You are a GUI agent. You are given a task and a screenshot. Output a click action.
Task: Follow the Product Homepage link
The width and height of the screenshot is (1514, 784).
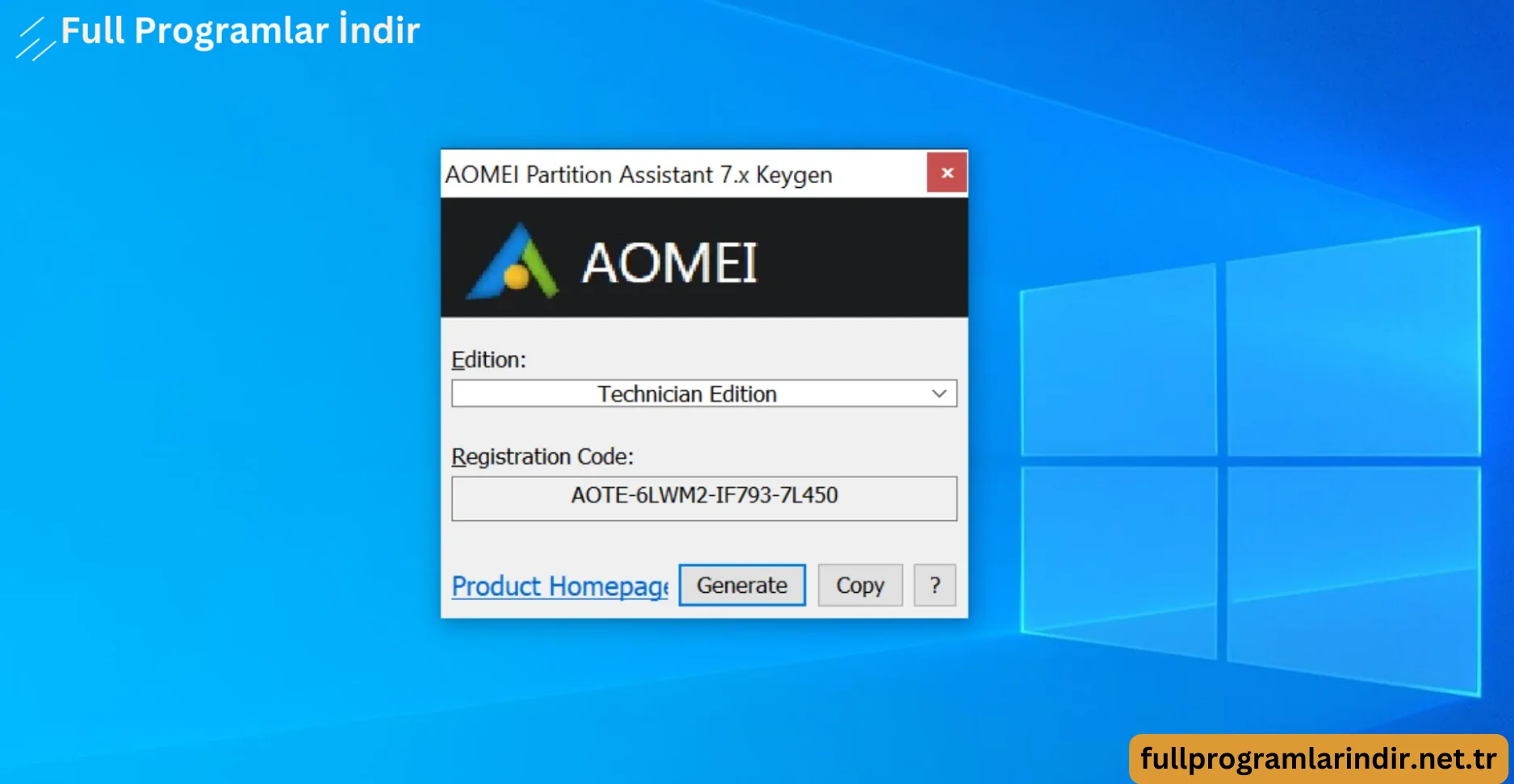click(x=560, y=586)
